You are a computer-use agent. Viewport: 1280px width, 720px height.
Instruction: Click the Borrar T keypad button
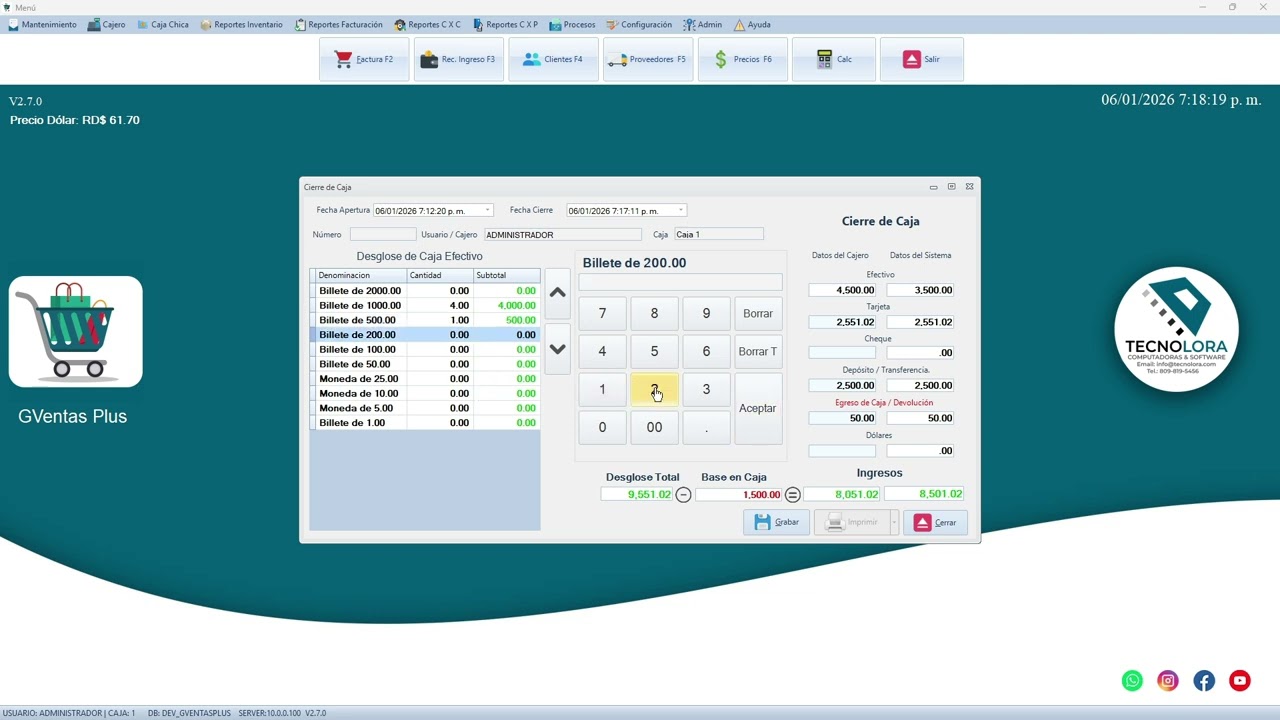(758, 352)
